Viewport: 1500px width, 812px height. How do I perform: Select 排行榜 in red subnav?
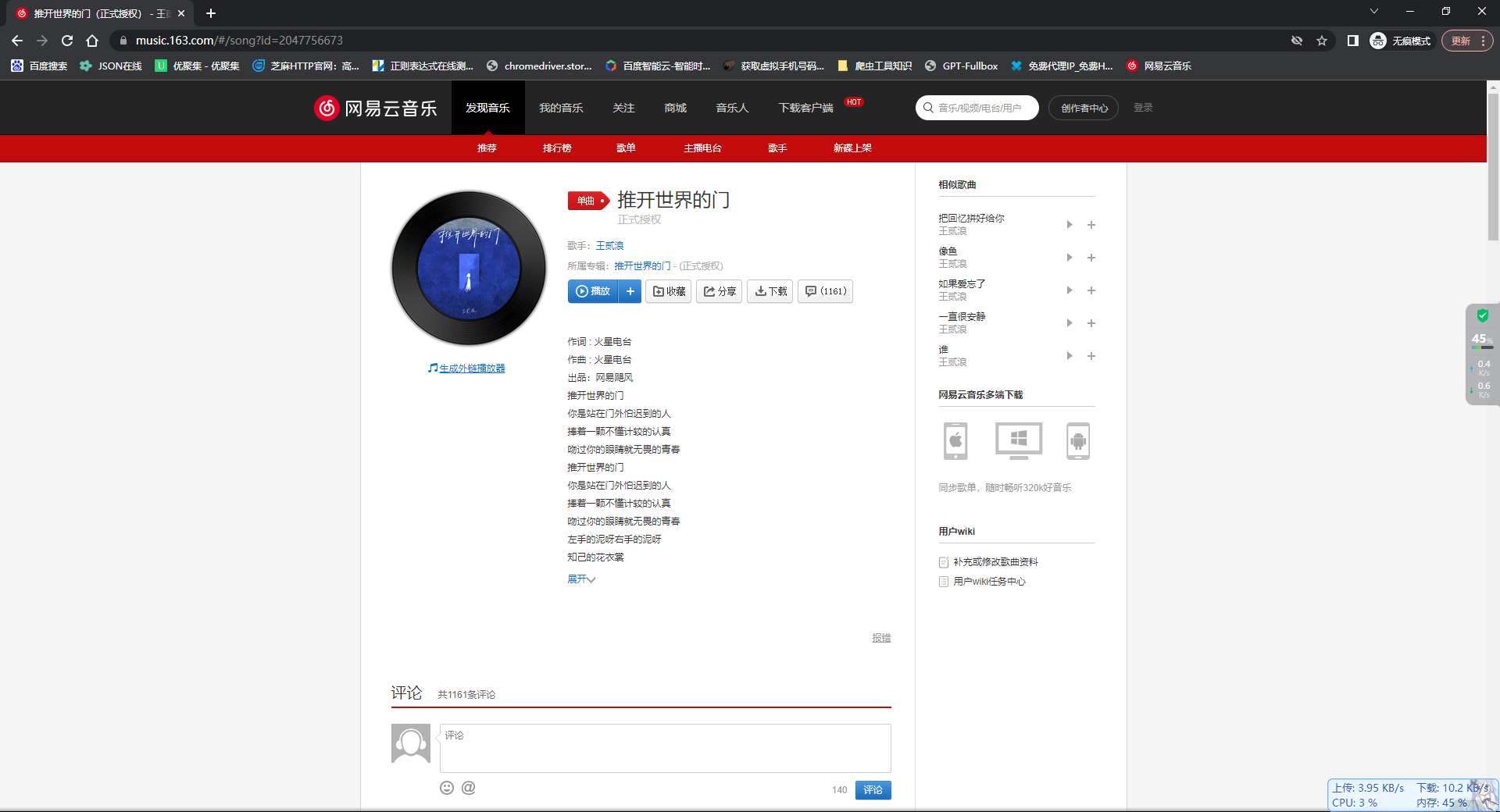[557, 148]
